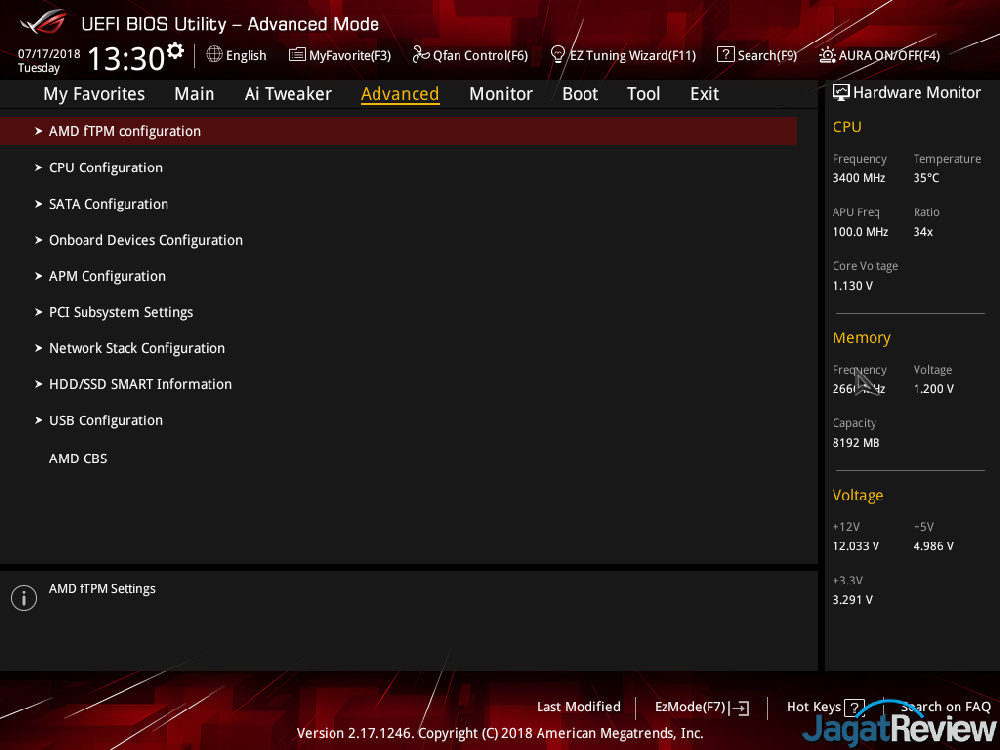Click Core Voltage value 1.130 V
This screenshot has width=1000, height=750.
click(853, 286)
